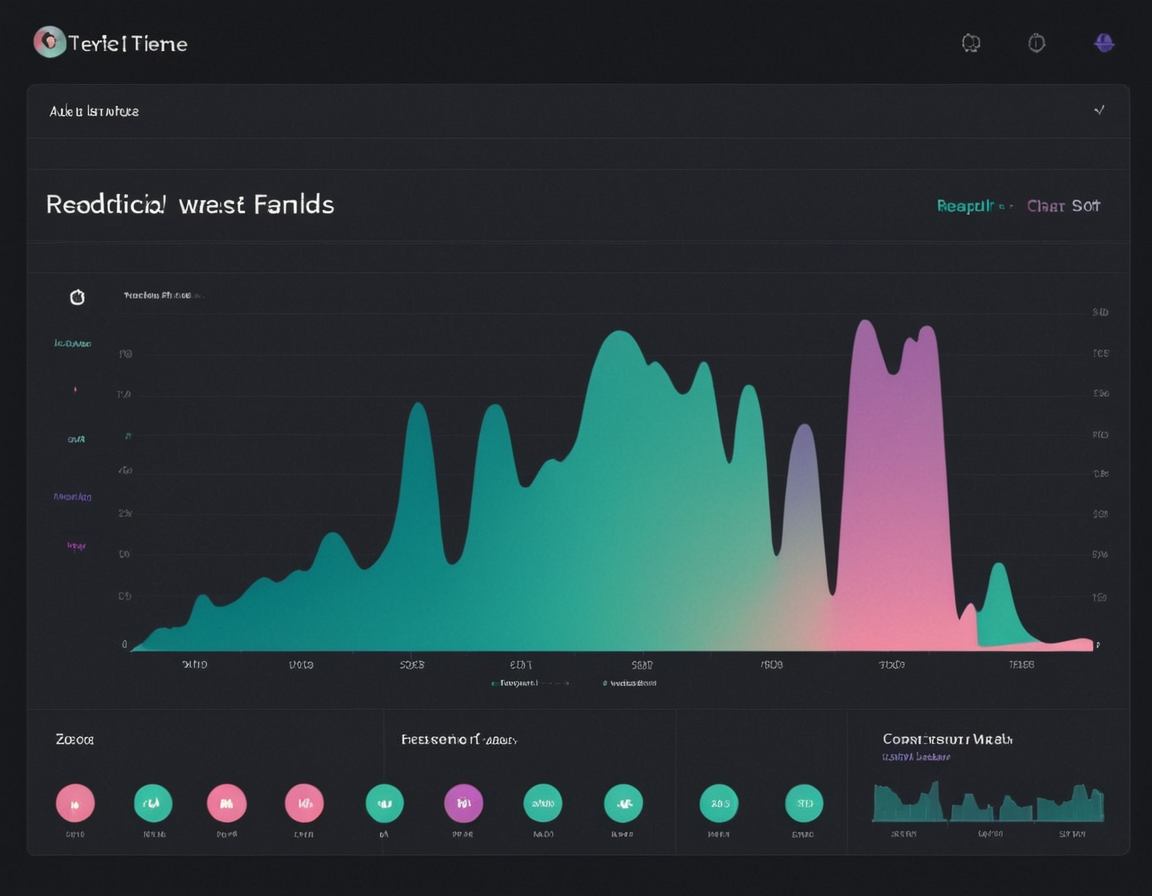
Task: Toggle the purple label in the chart's left legend
Action: [73, 496]
